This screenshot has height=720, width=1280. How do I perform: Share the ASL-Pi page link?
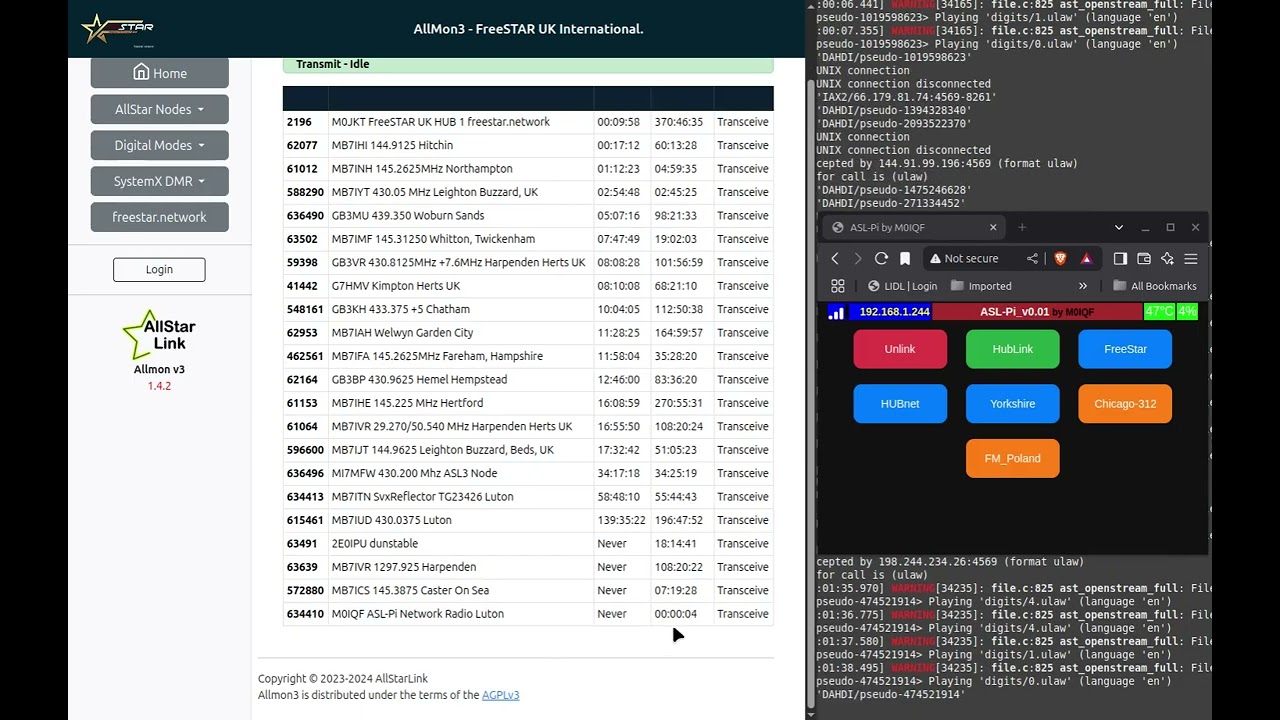click(x=1032, y=258)
